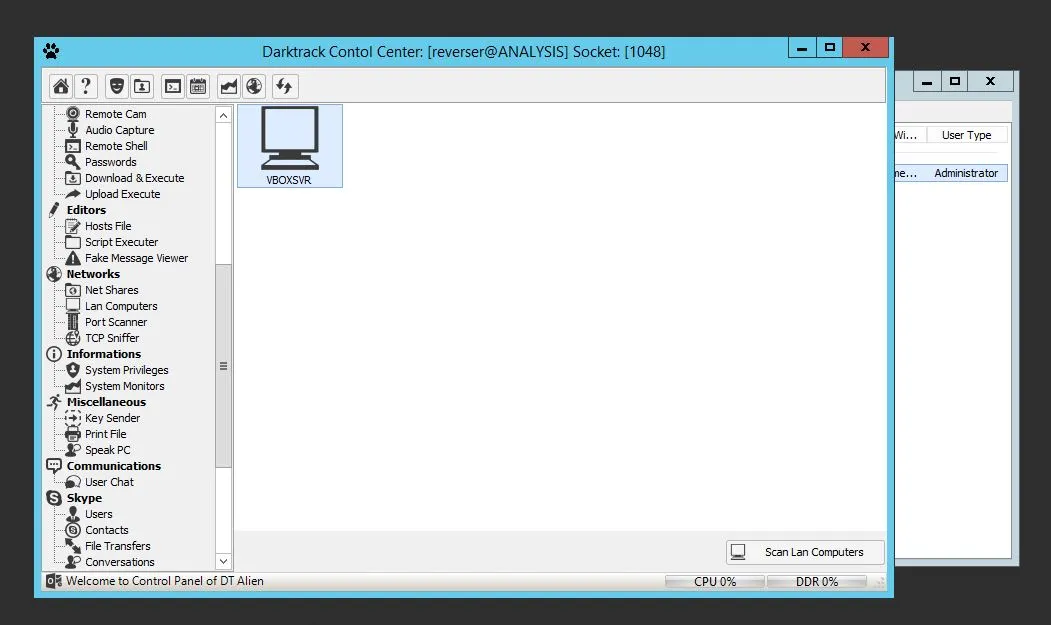
Task: Click the Hosts File edit icon
Action: (x=73, y=226)
